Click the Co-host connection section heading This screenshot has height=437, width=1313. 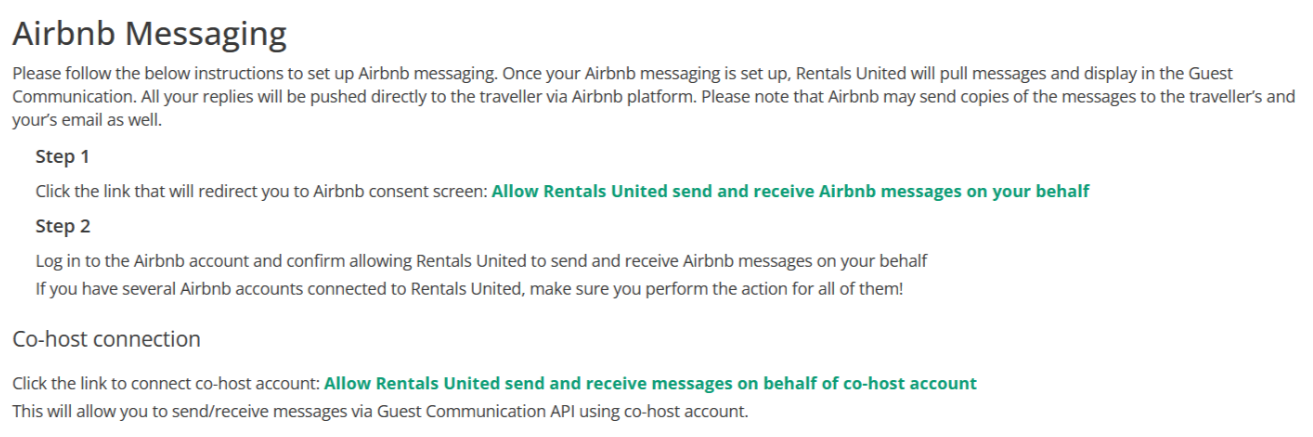pos(106,339)
